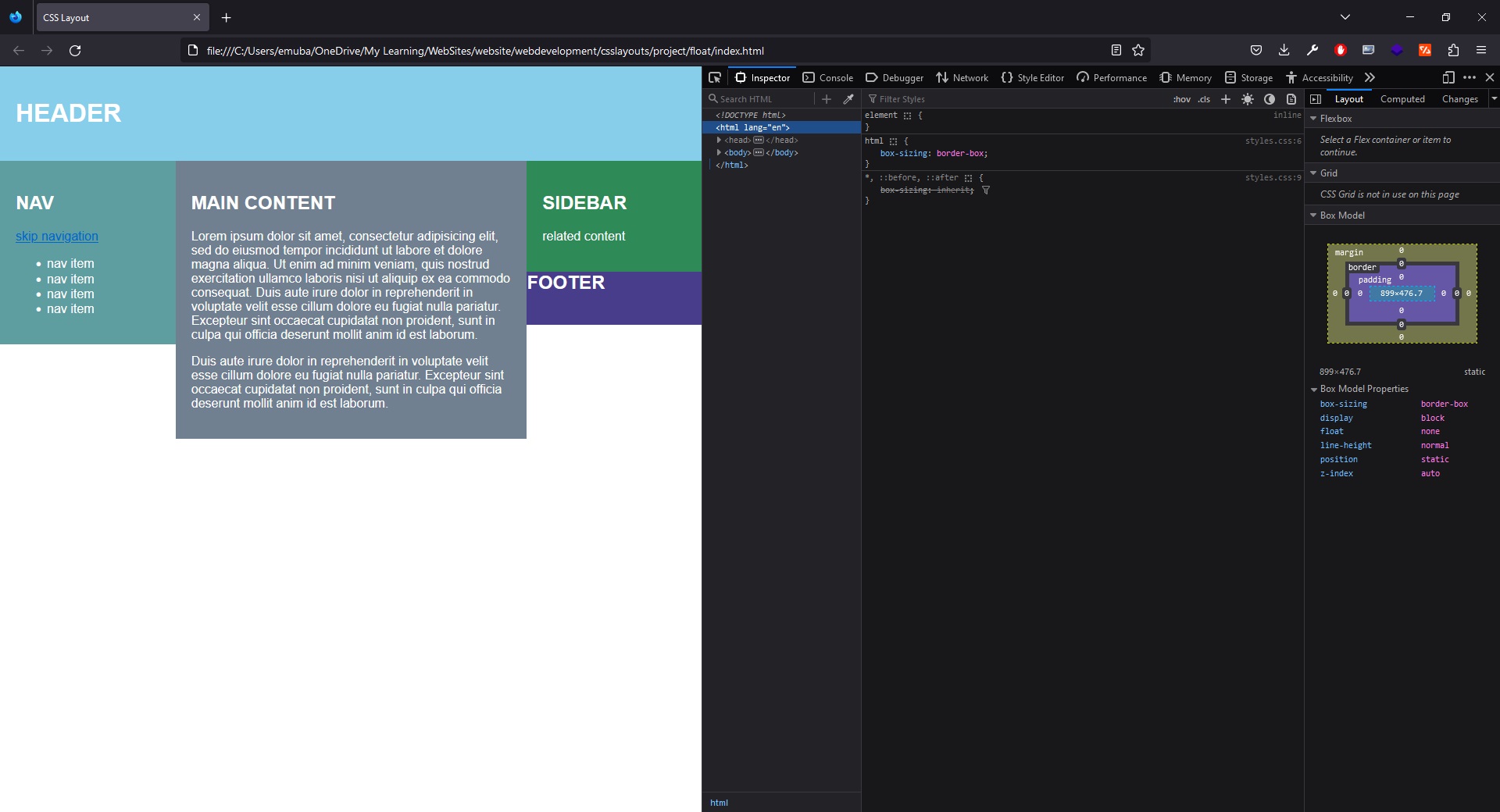Click the border-box property value
The height and width of the screenshot is (812, 1500).
pos(961,154)
